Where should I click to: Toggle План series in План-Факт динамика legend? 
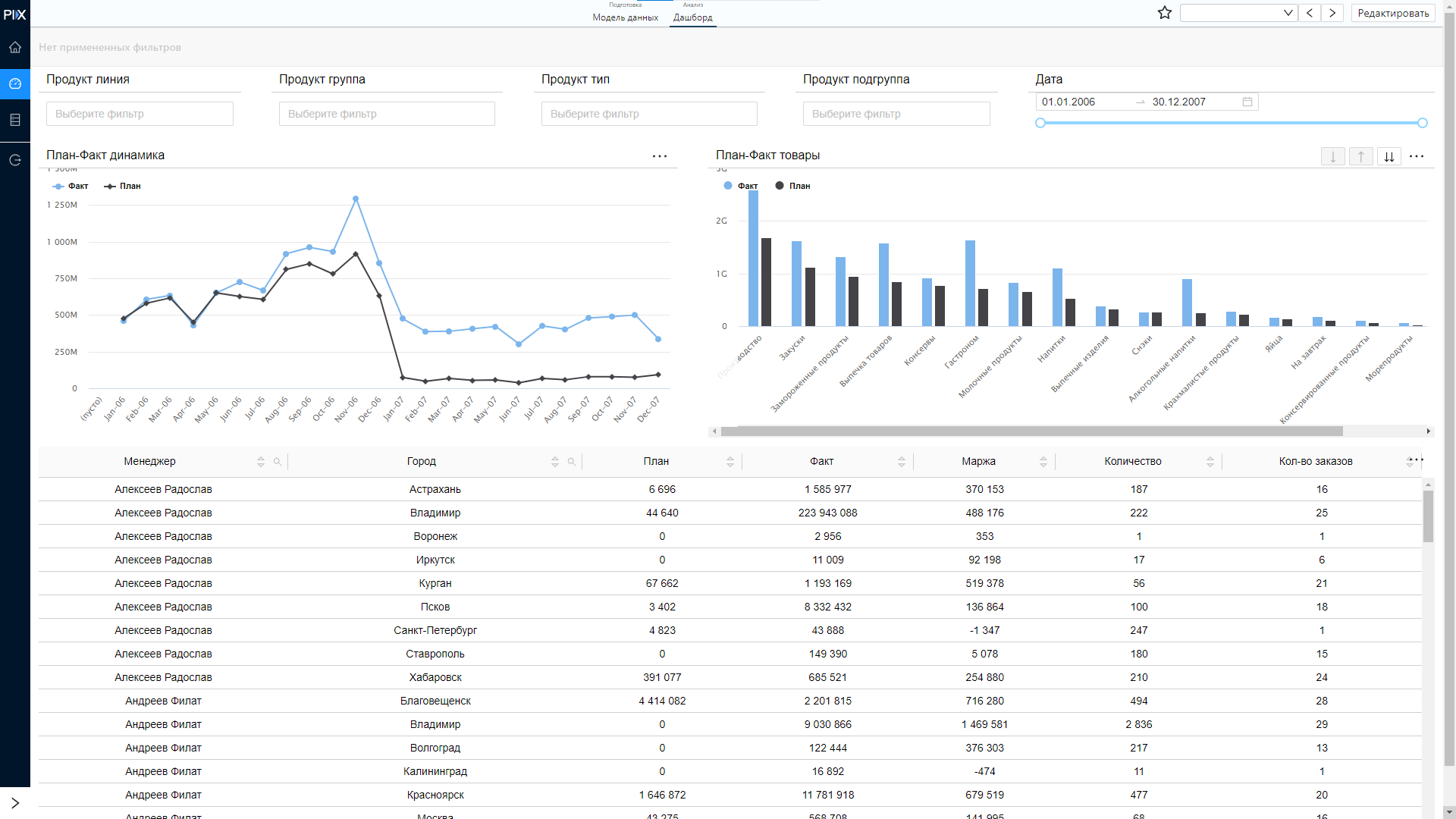point(122,186)
